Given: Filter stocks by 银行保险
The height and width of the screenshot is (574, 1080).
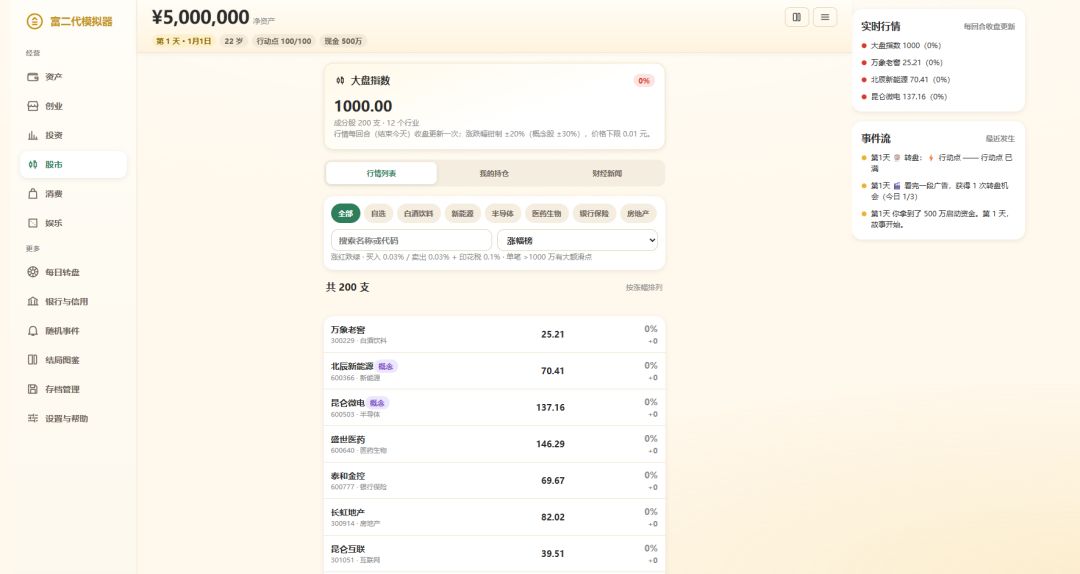Looking at the screenshot, I should click(594, 214).
